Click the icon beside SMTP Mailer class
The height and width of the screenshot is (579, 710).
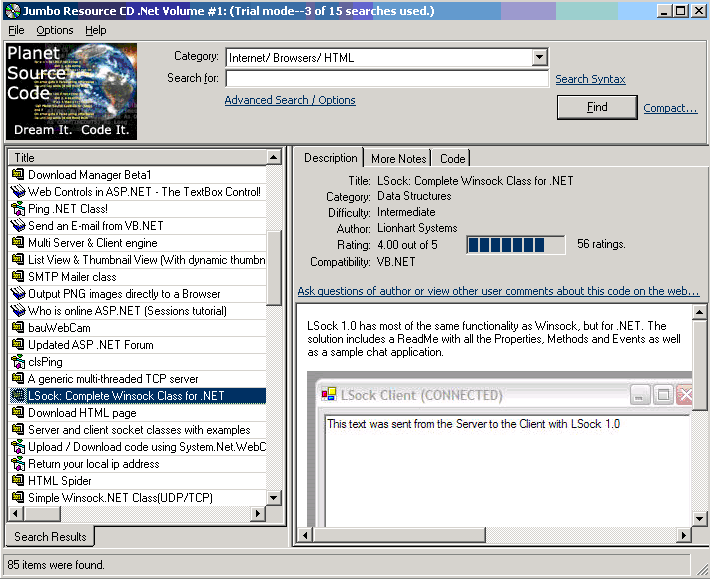click(18, 277)
